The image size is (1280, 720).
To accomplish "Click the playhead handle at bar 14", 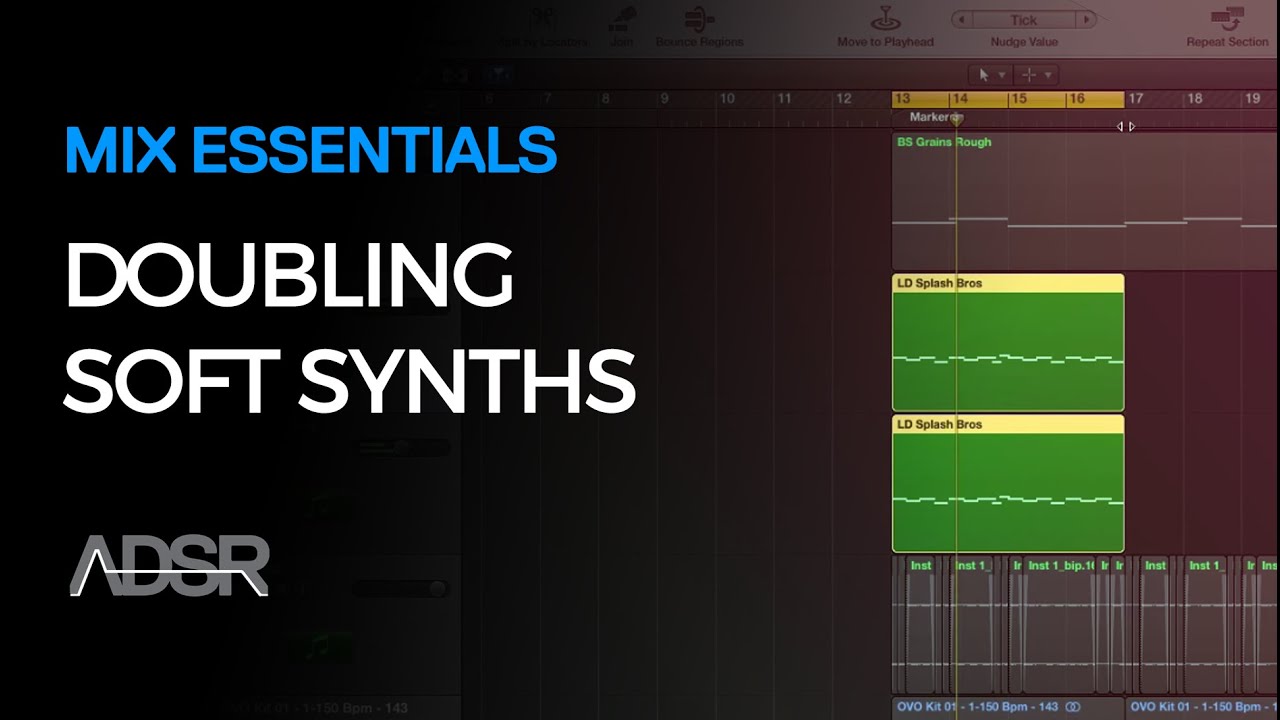I will click(x=956, y=119).
